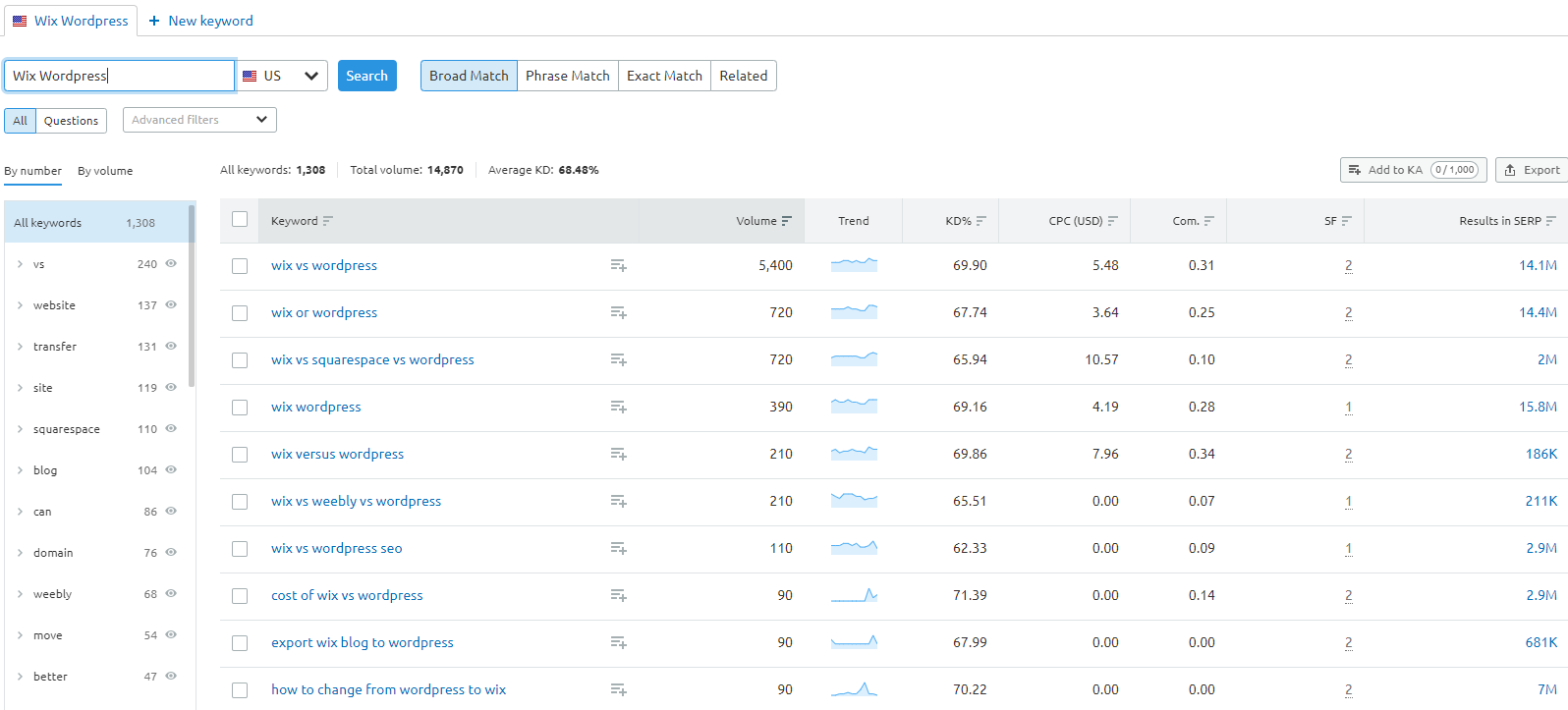This screenshot has width=1568, height=710.
Task: Toggle eye icon for 'website' group
Action: point(171,304)
